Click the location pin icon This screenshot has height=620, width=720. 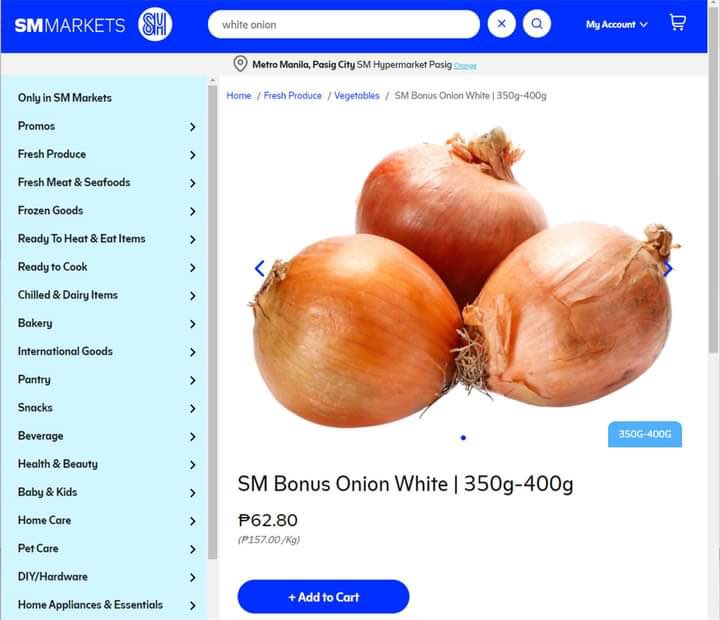(240, 64)
